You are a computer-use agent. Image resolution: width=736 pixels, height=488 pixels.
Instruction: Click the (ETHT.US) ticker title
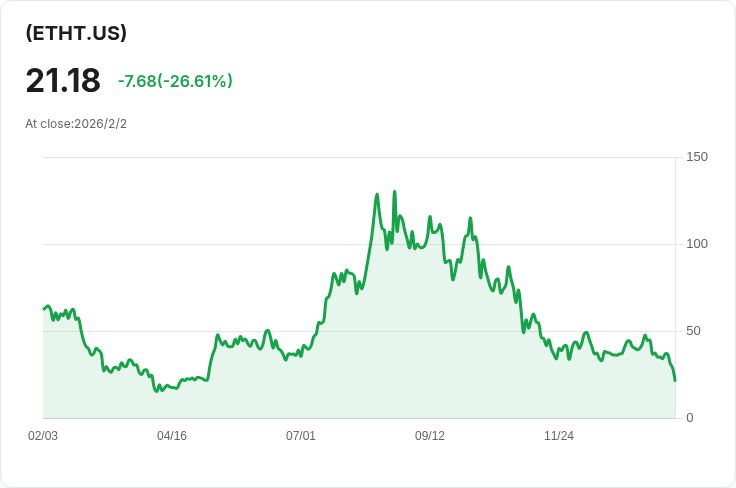point(76,33)
